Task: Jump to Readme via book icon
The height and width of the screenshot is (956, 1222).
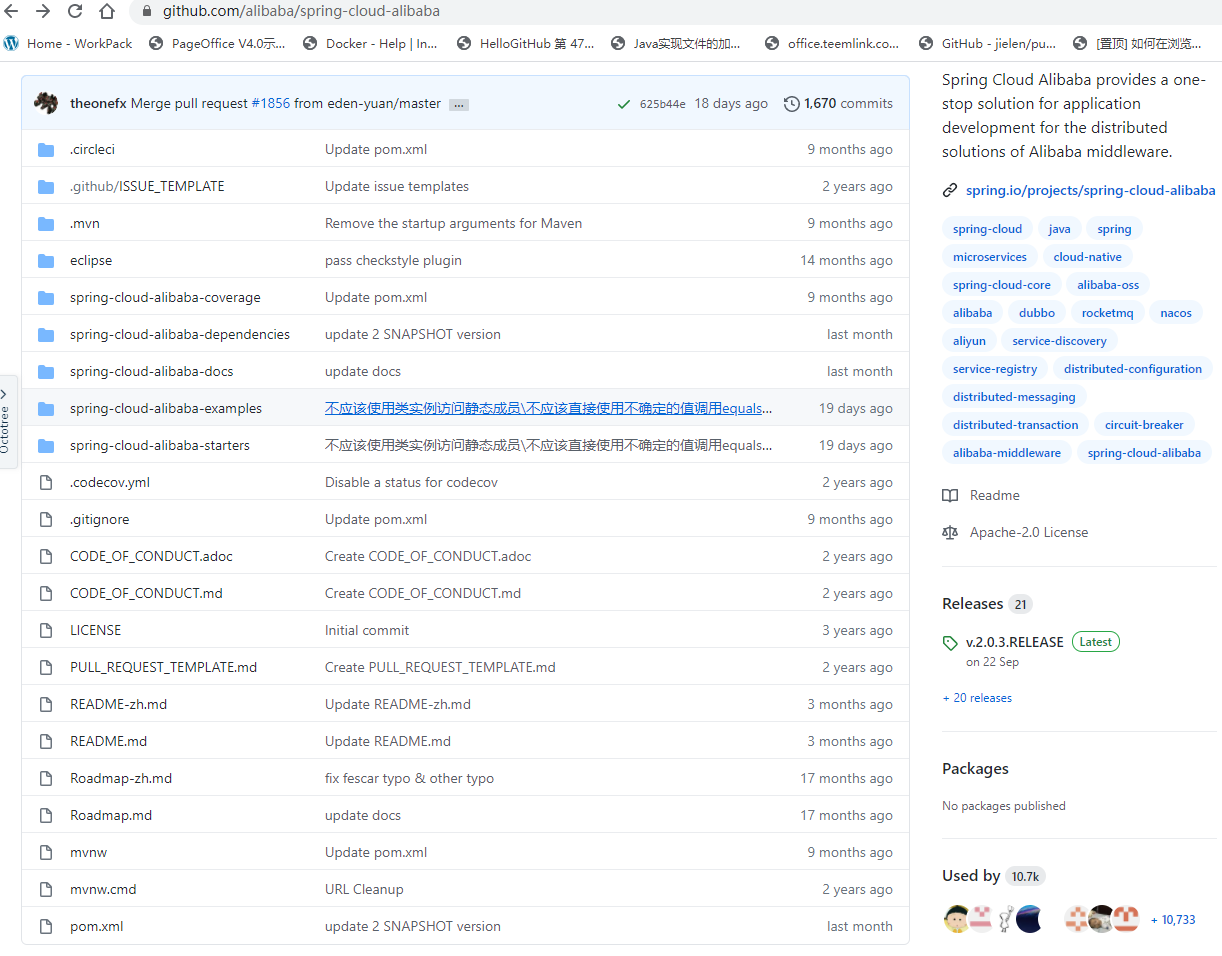Action: pyautogui.click(x=950, y=495)
